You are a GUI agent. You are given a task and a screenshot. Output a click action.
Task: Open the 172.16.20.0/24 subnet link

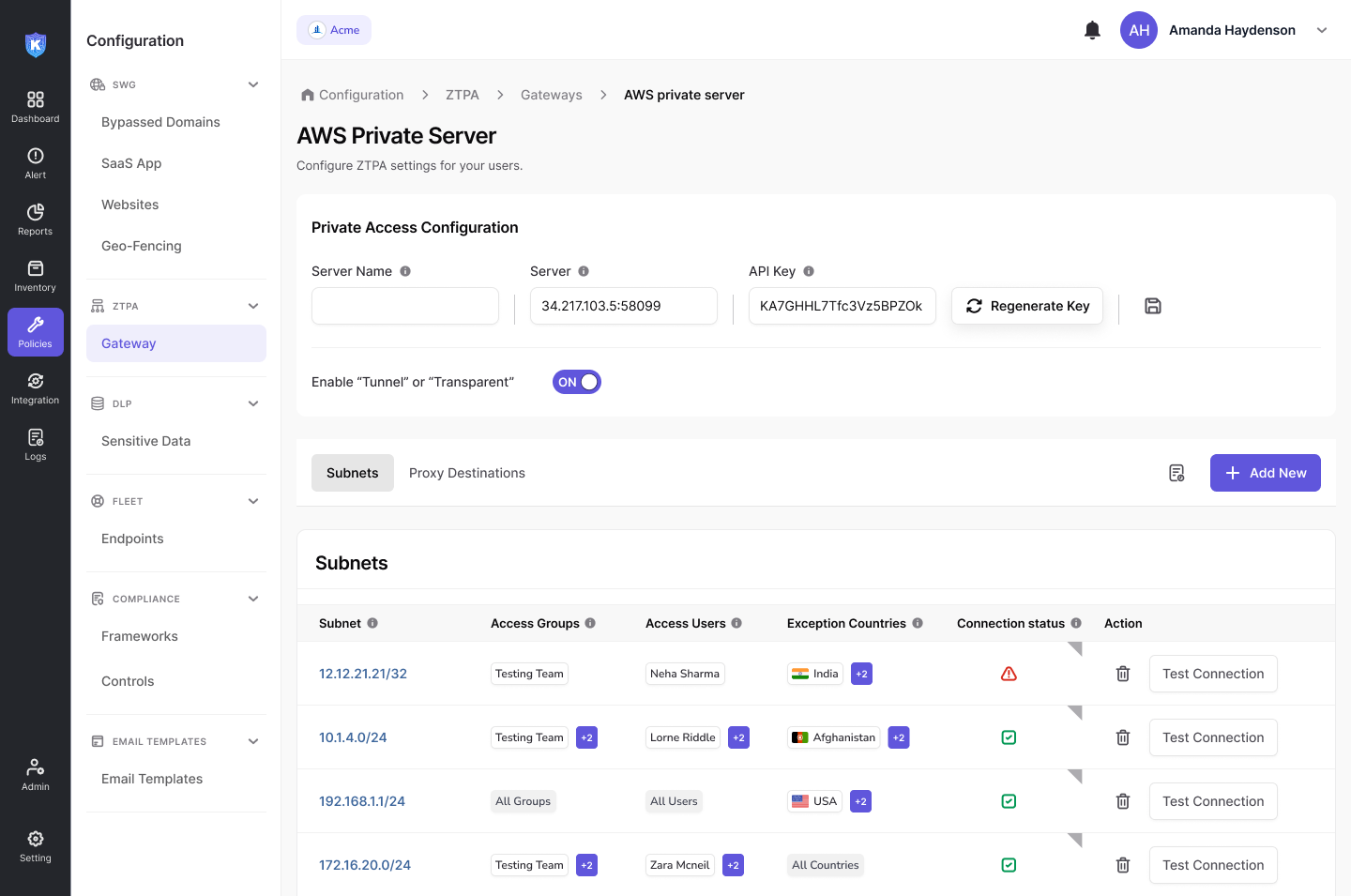click(x=365, y=865)
